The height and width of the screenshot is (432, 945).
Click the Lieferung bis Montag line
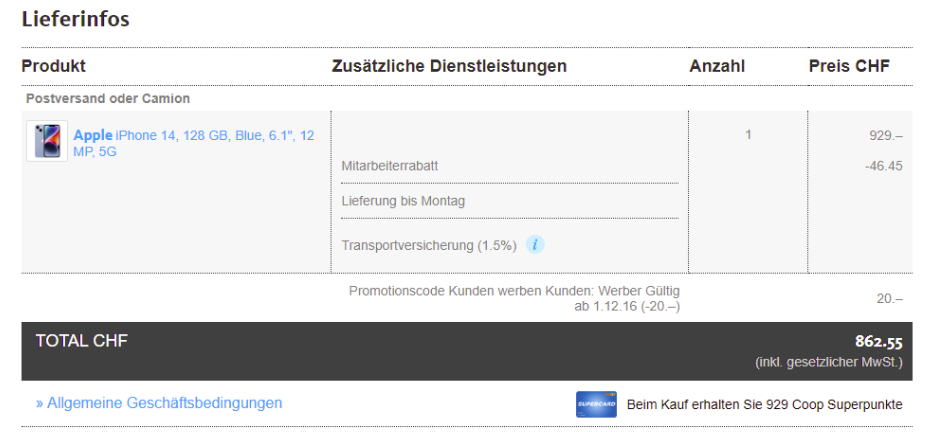click(x=403, y=201)
